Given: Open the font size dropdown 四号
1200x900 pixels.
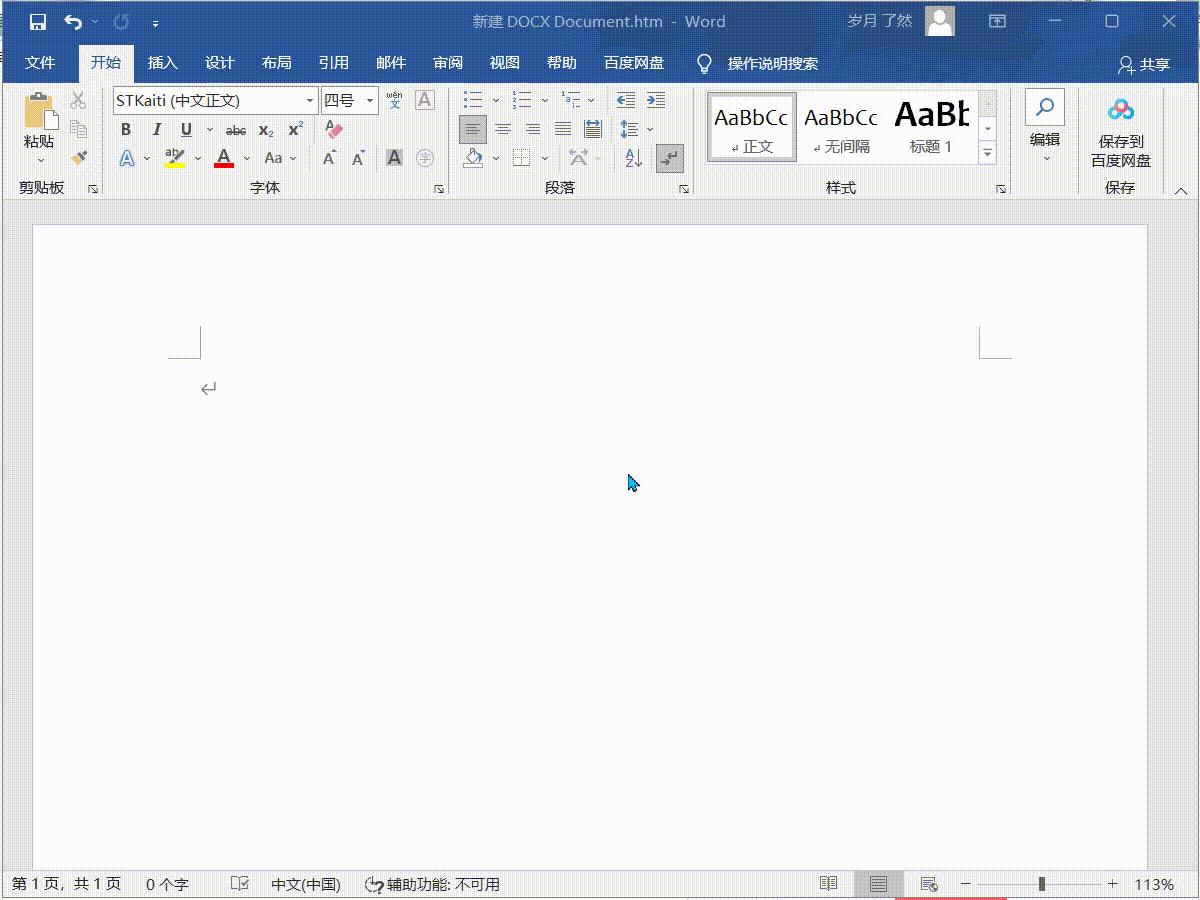Looking at the screenshot, I should pos(370,101).
